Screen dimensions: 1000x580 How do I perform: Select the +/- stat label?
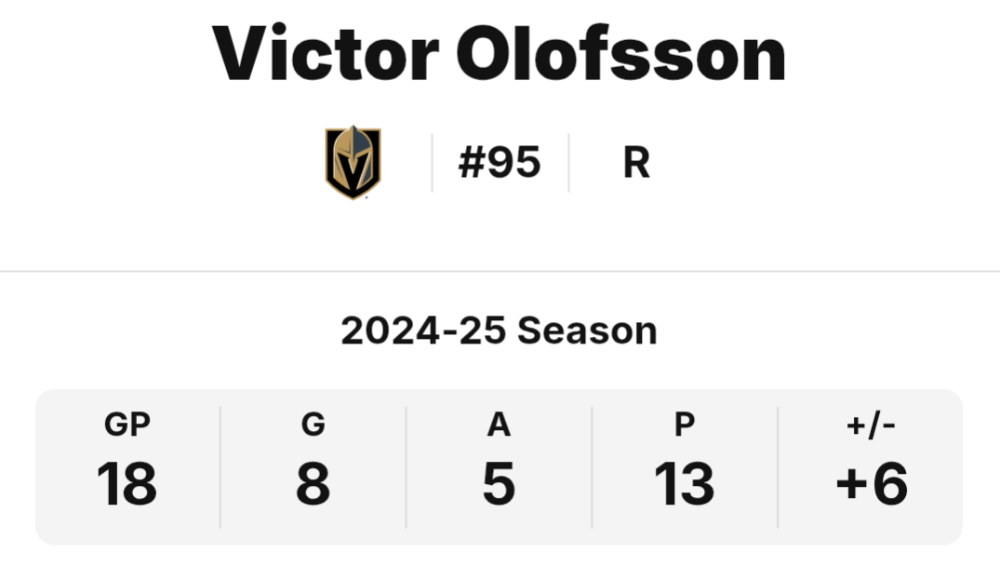click(x=871, y=425)
